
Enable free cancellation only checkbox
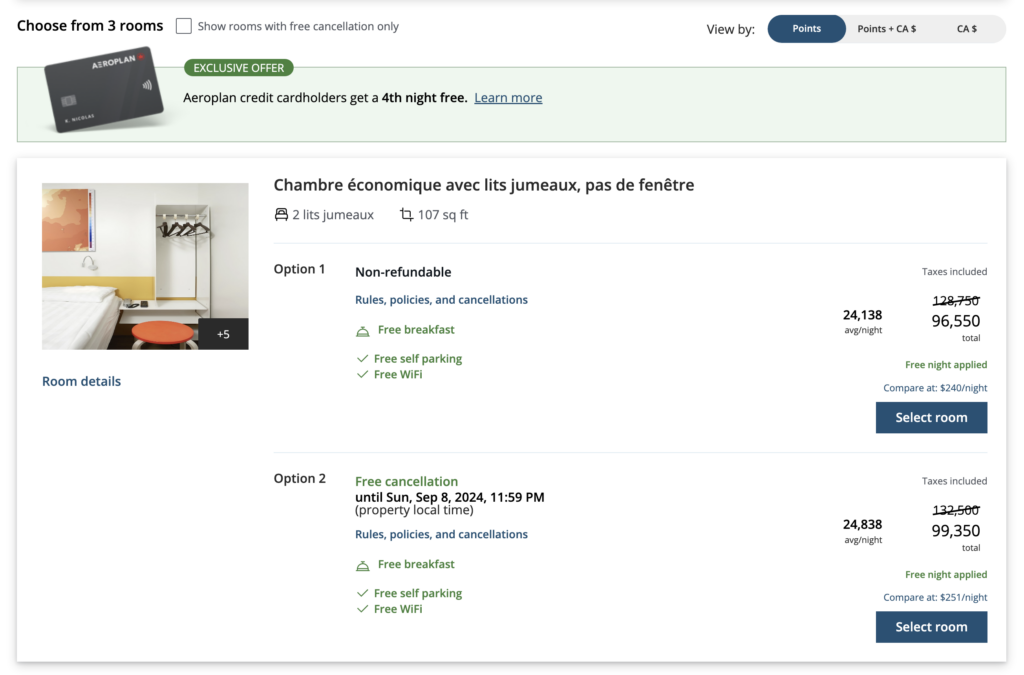tap(183, 27)
